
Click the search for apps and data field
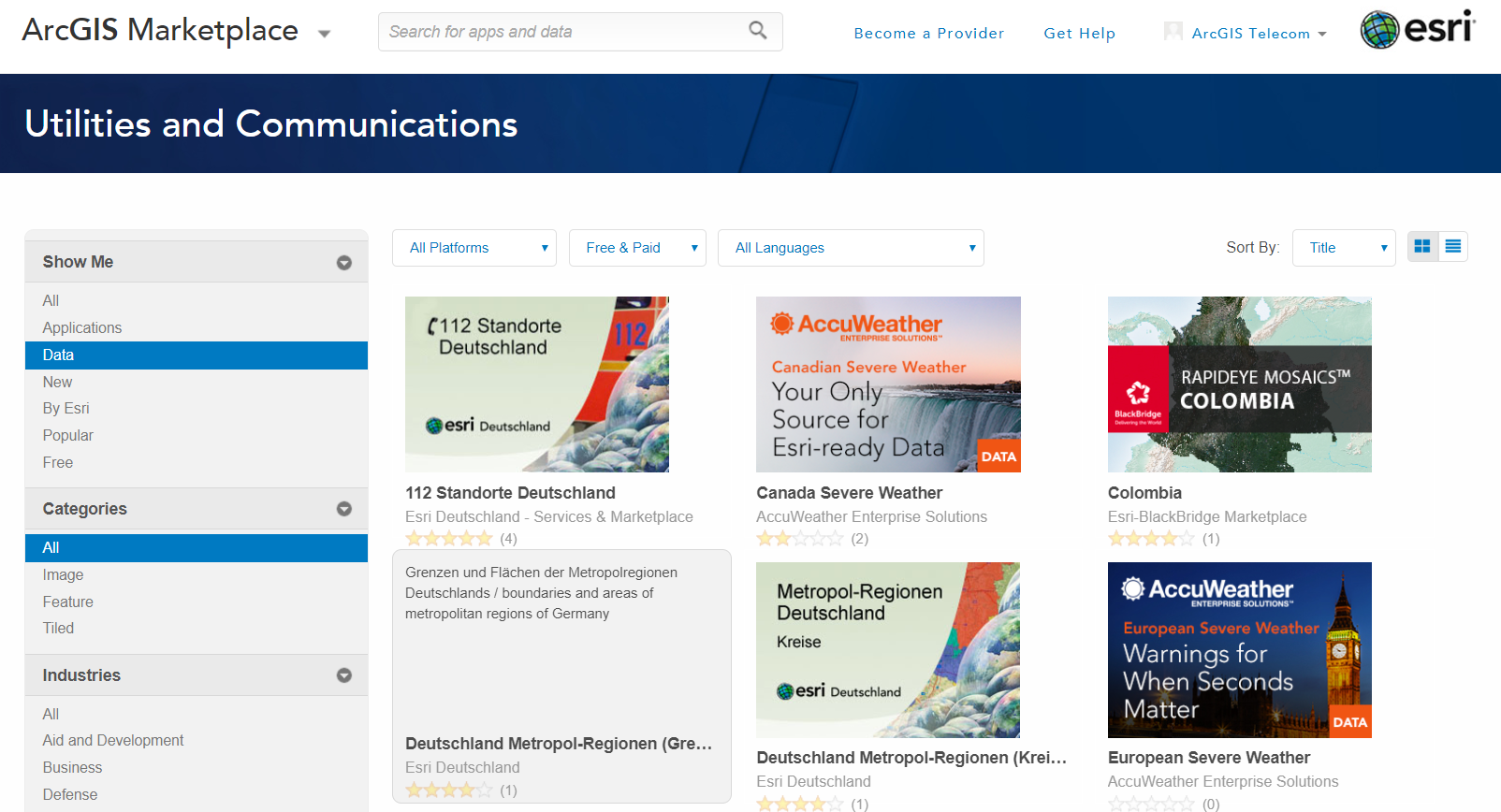[561, 32]
